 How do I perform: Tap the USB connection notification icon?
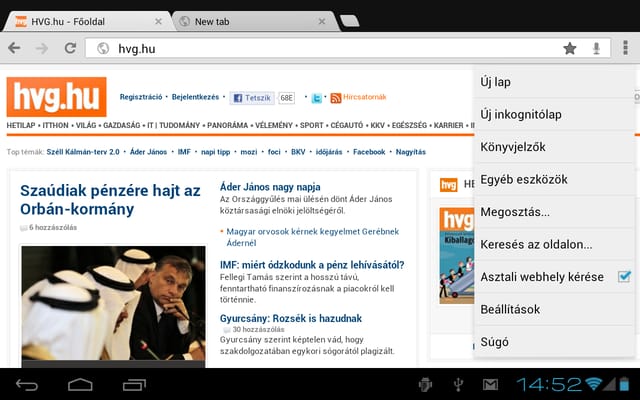(x=458, y=384)
